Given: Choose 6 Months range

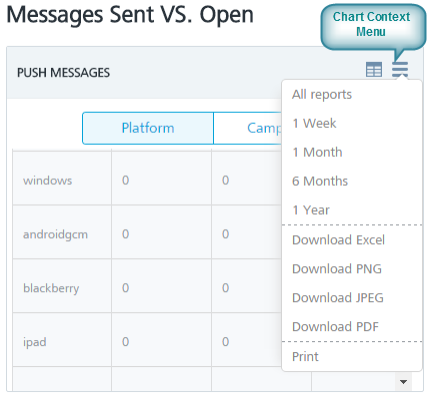Looking at the screenshot, I should [320, 181].
